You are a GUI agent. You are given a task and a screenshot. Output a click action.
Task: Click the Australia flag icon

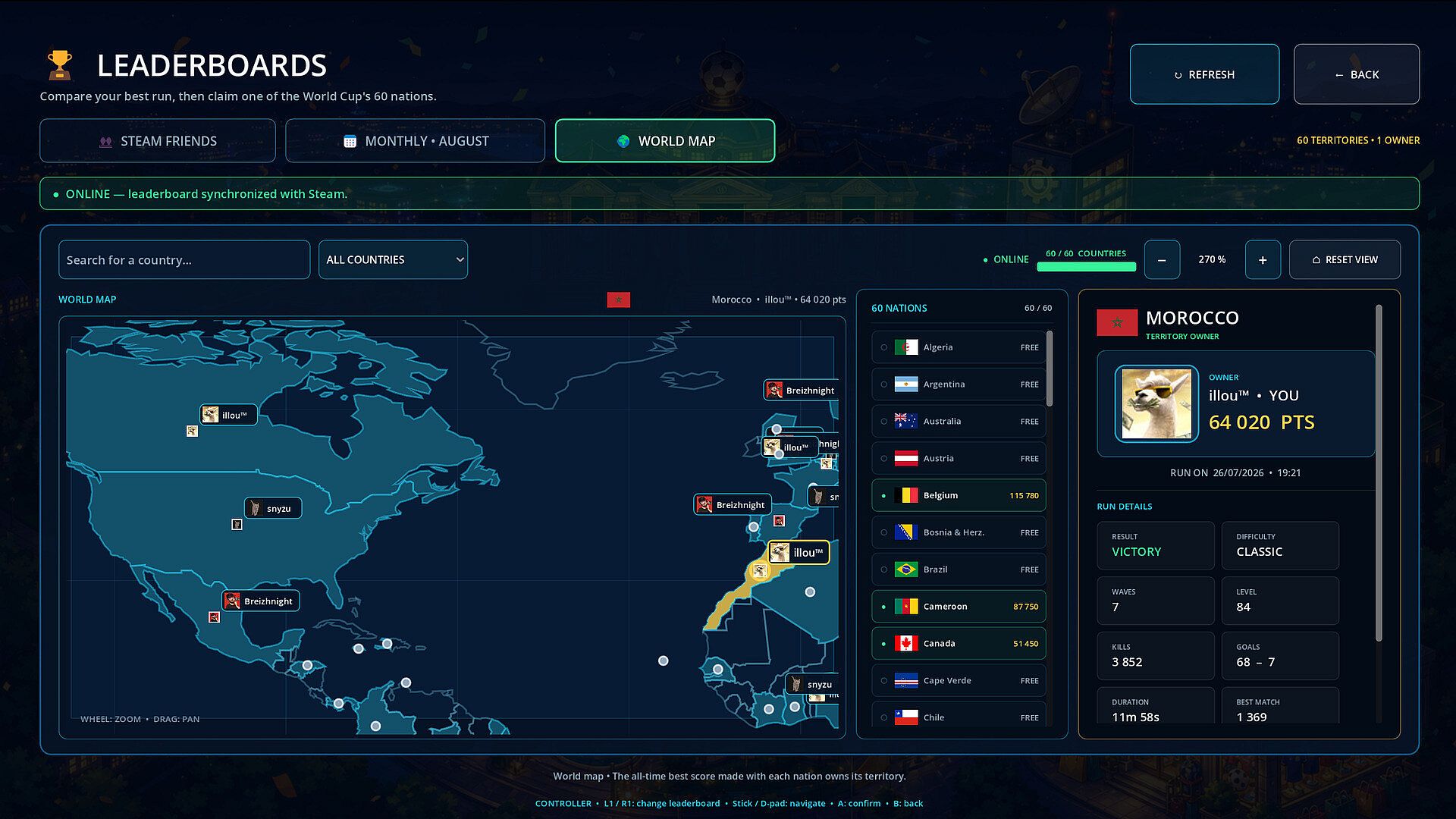pyautogui.click(x=906, y=422)
